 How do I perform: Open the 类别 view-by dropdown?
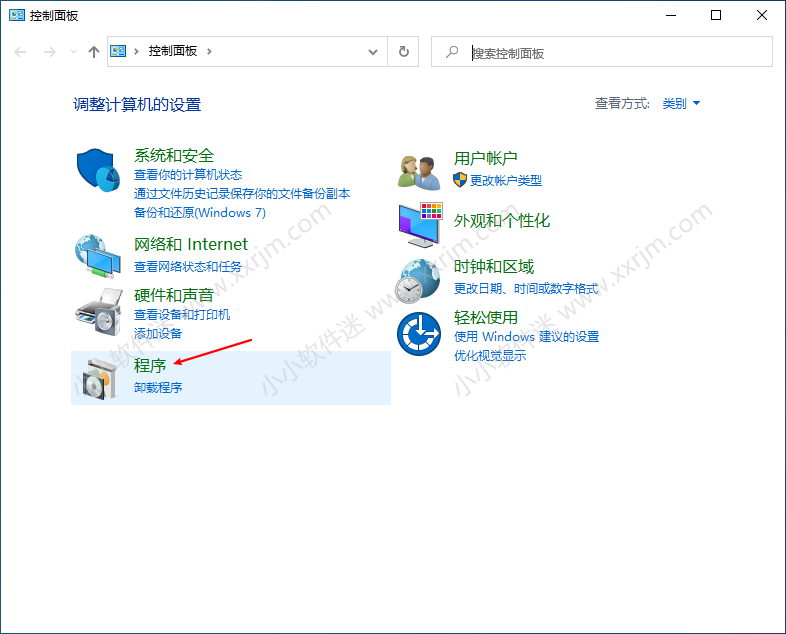click(681, 104)
